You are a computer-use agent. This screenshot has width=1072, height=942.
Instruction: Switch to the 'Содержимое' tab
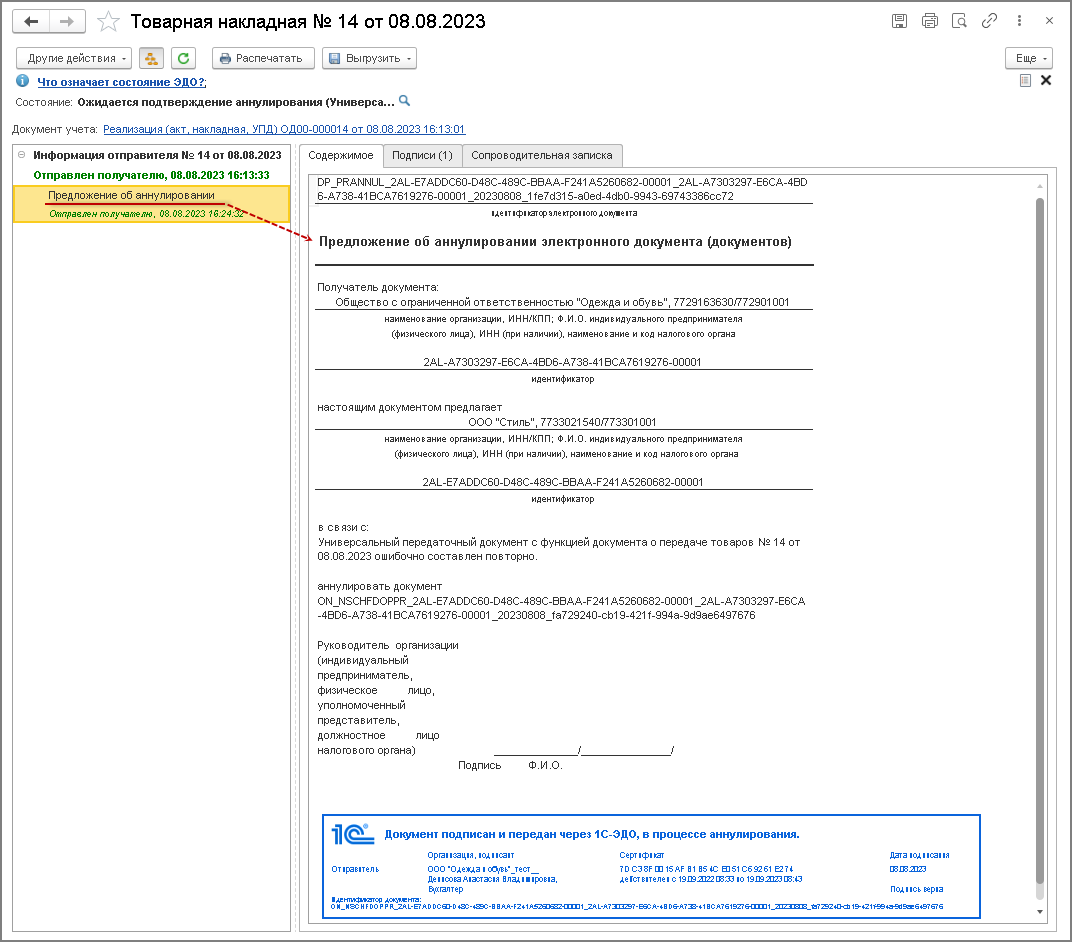pyautogui.click(x=340, y=155)
